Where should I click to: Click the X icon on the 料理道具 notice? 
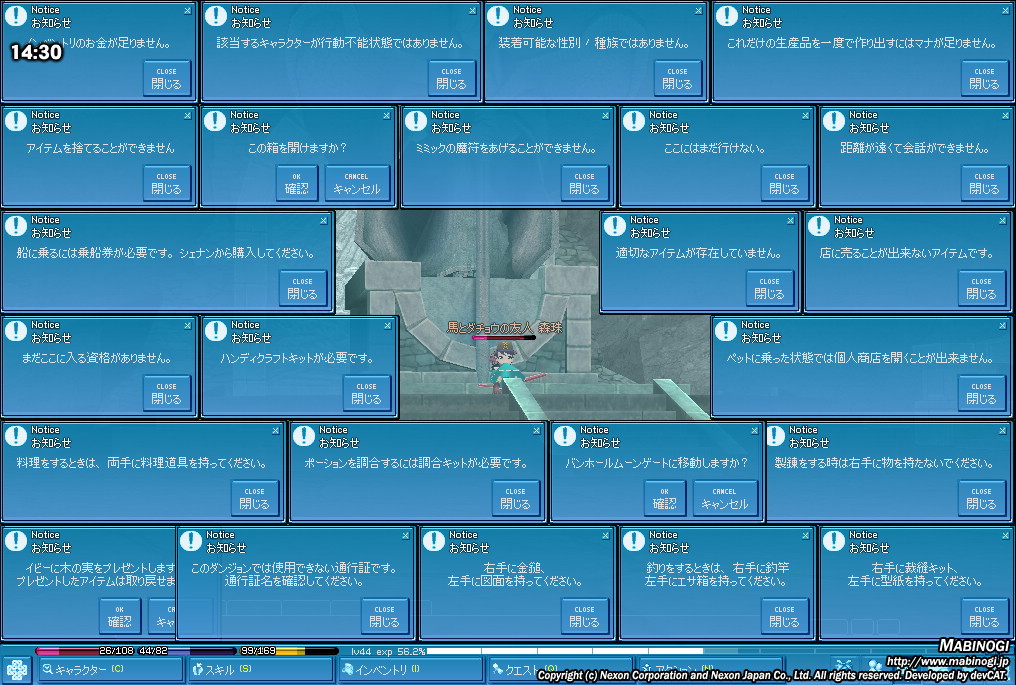click(275, 430)
